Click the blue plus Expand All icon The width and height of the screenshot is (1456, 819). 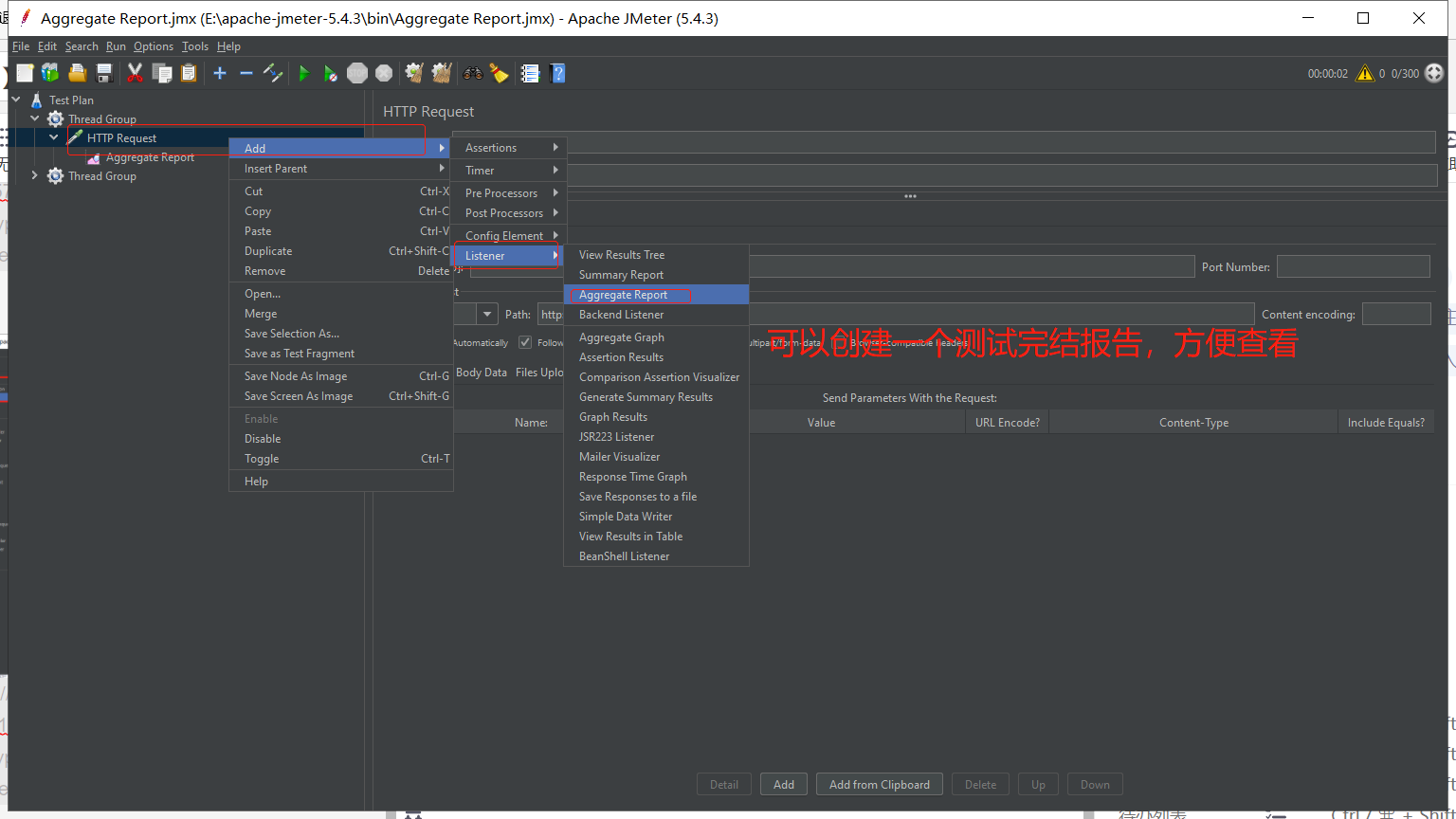(x=220, y=73)
